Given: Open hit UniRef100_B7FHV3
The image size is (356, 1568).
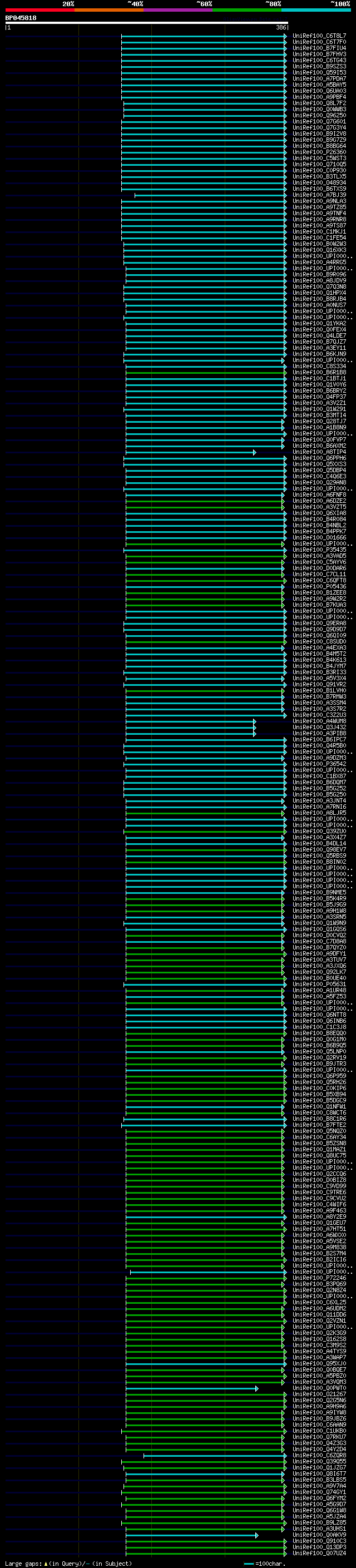Looking at the screenshot, I should 319,54.
